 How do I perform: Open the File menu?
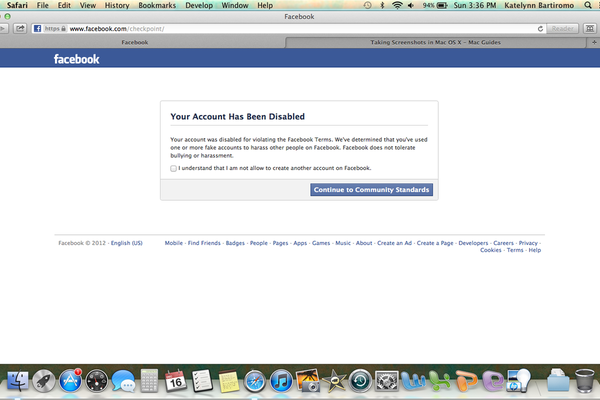tap(42, 5)
